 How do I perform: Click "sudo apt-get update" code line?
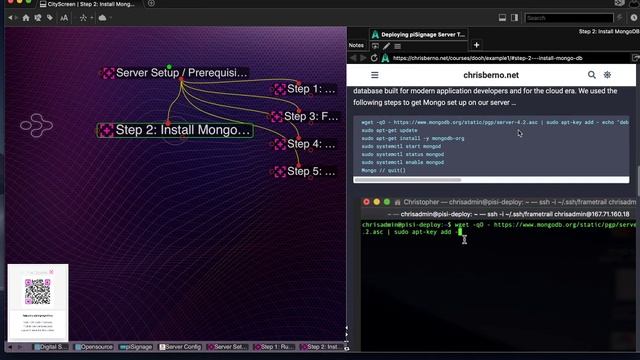pyautogui.click(x=389, y=131)
